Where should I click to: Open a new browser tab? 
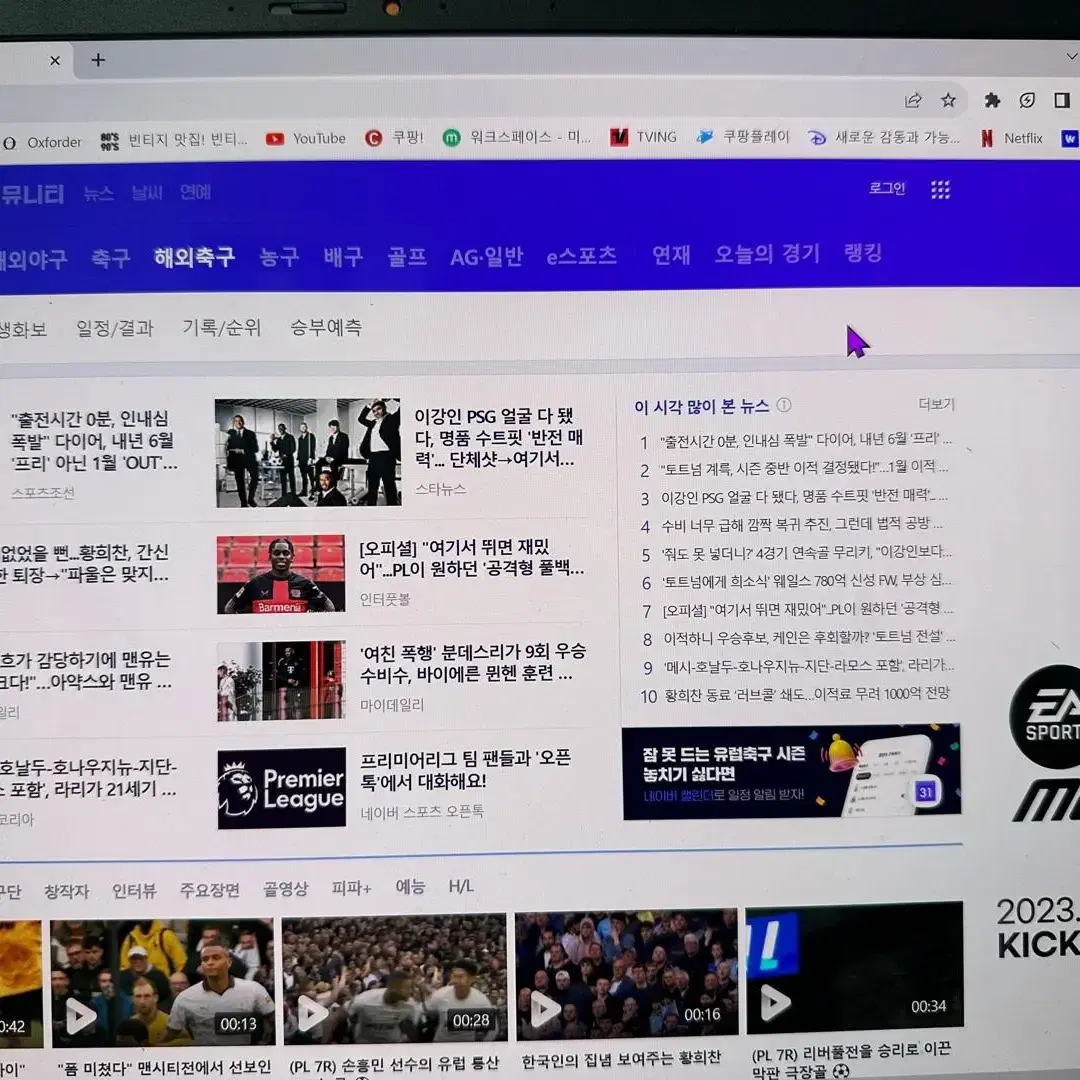point(98,60)
